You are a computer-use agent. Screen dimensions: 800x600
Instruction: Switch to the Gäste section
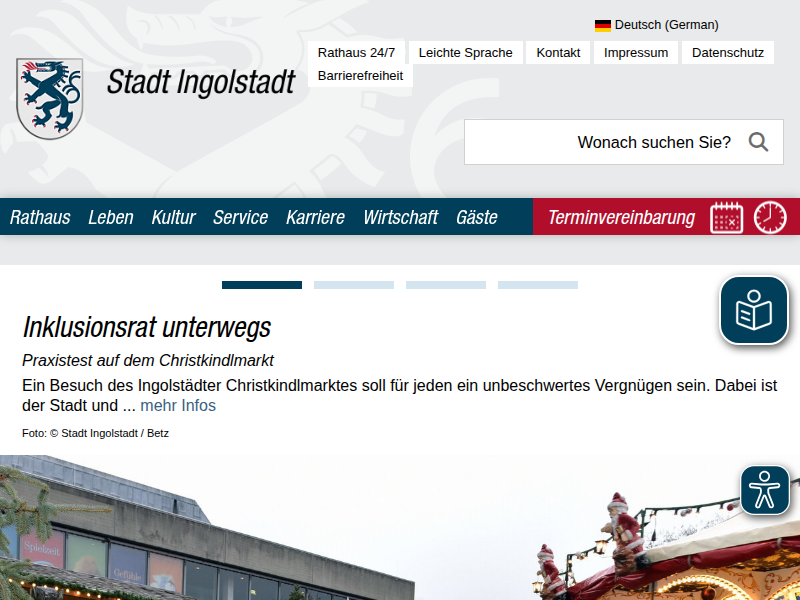pyautogui.click(x=477, y=216)
